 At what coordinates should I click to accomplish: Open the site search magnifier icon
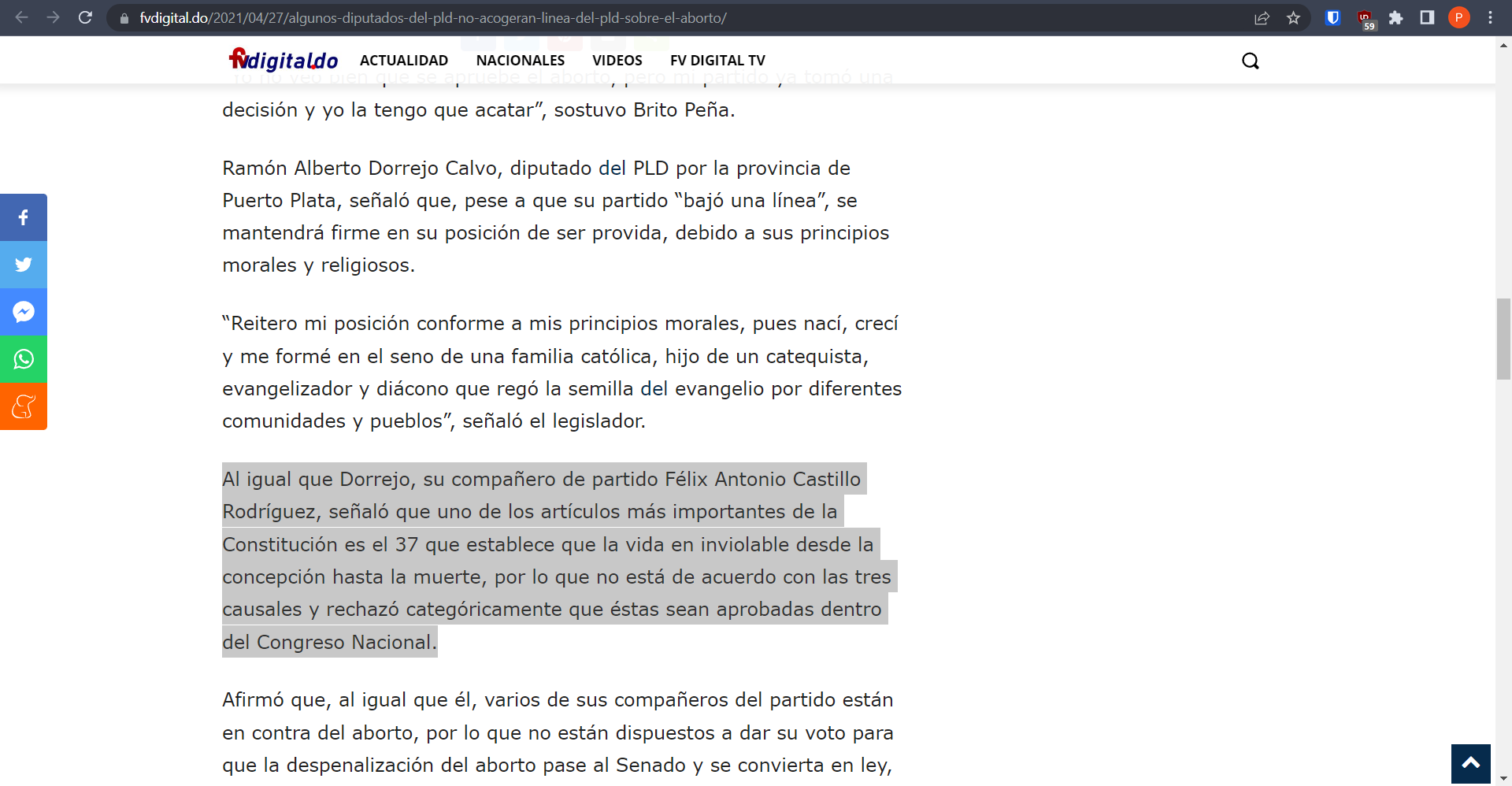[1250, 61]
